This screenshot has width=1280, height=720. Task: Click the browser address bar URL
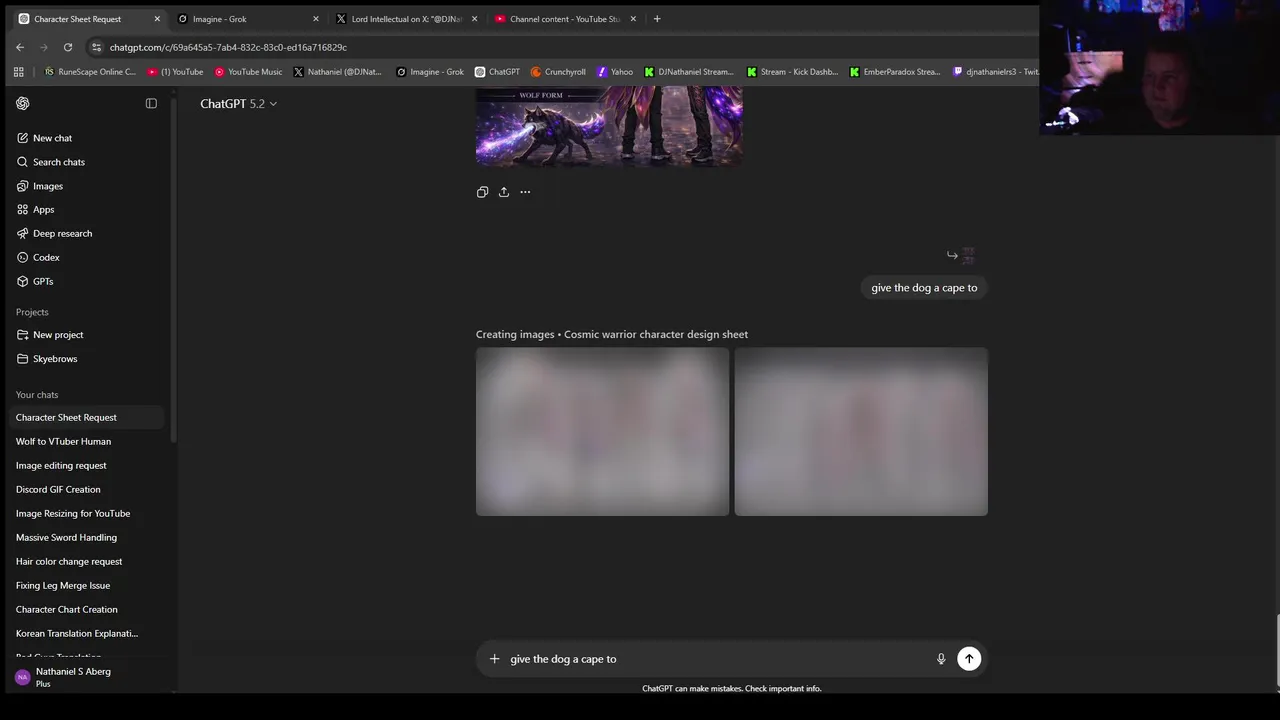coord(228,47)
